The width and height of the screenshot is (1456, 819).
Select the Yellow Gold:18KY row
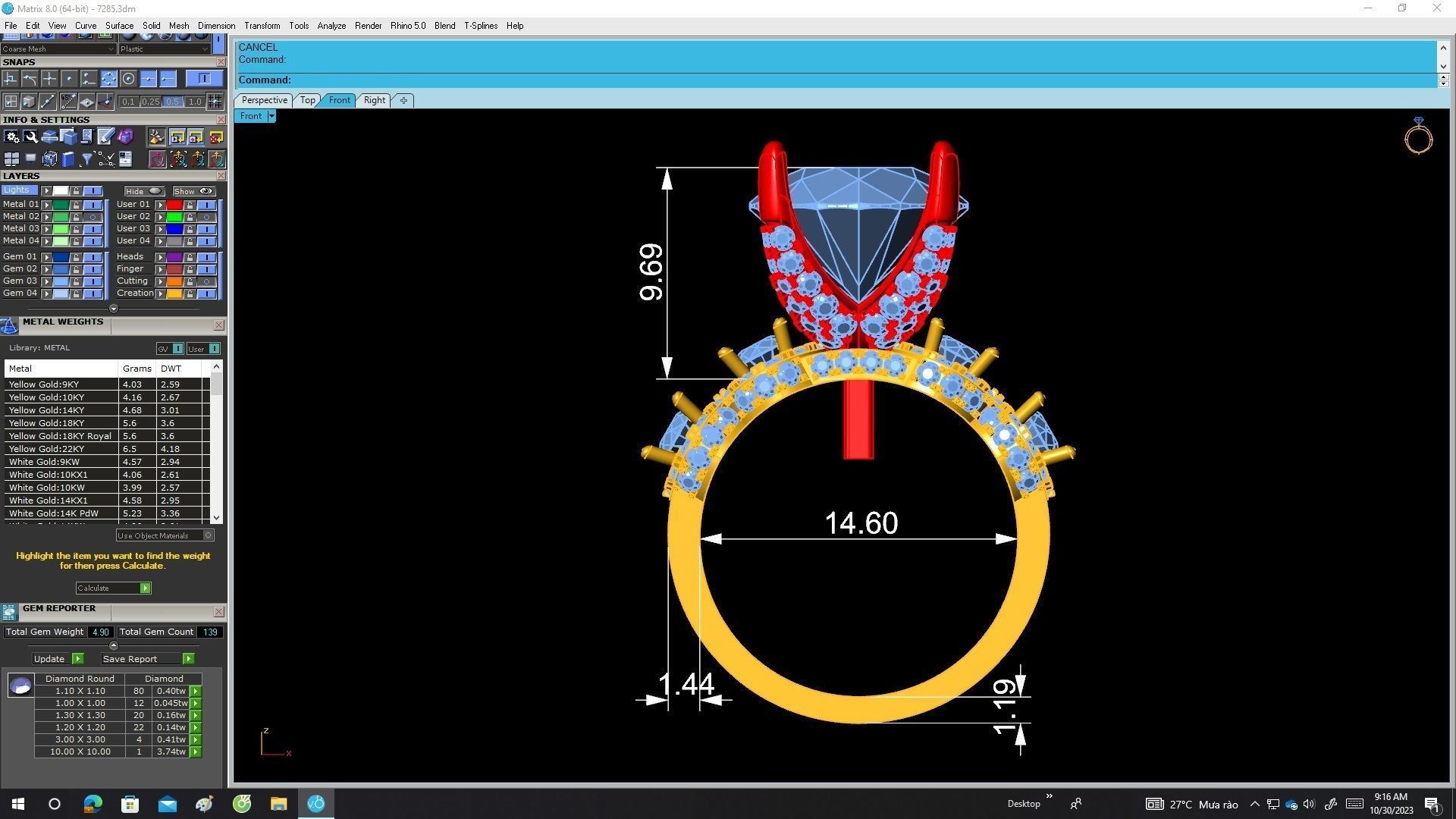tap(106, 423)
